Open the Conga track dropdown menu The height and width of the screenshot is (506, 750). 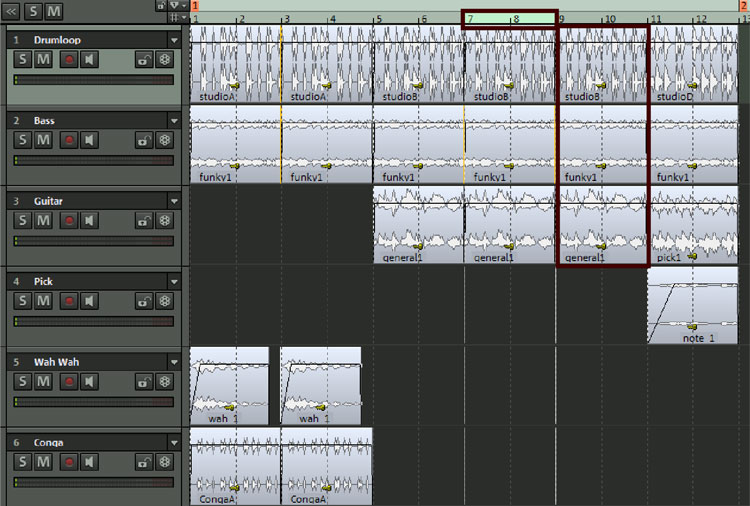tap(174, 442)
